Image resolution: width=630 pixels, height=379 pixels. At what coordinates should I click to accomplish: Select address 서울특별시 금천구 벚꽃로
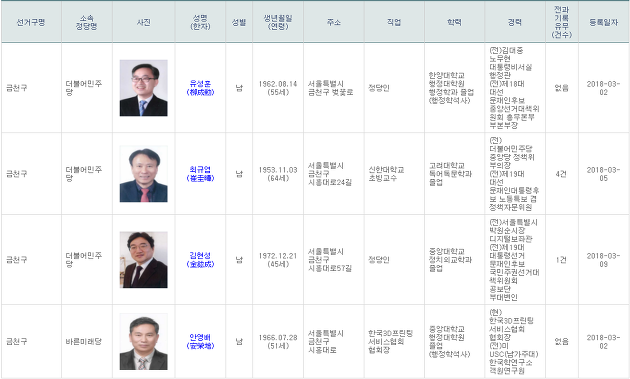pos(330,88)
